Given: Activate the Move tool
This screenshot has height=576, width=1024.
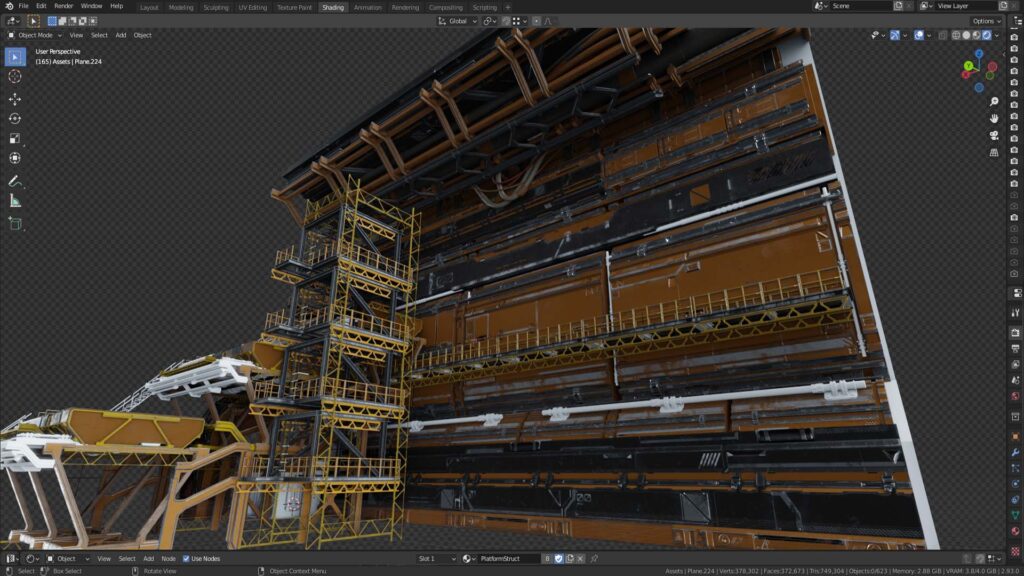Looking at the screenshot, I should tap(15, 99).
